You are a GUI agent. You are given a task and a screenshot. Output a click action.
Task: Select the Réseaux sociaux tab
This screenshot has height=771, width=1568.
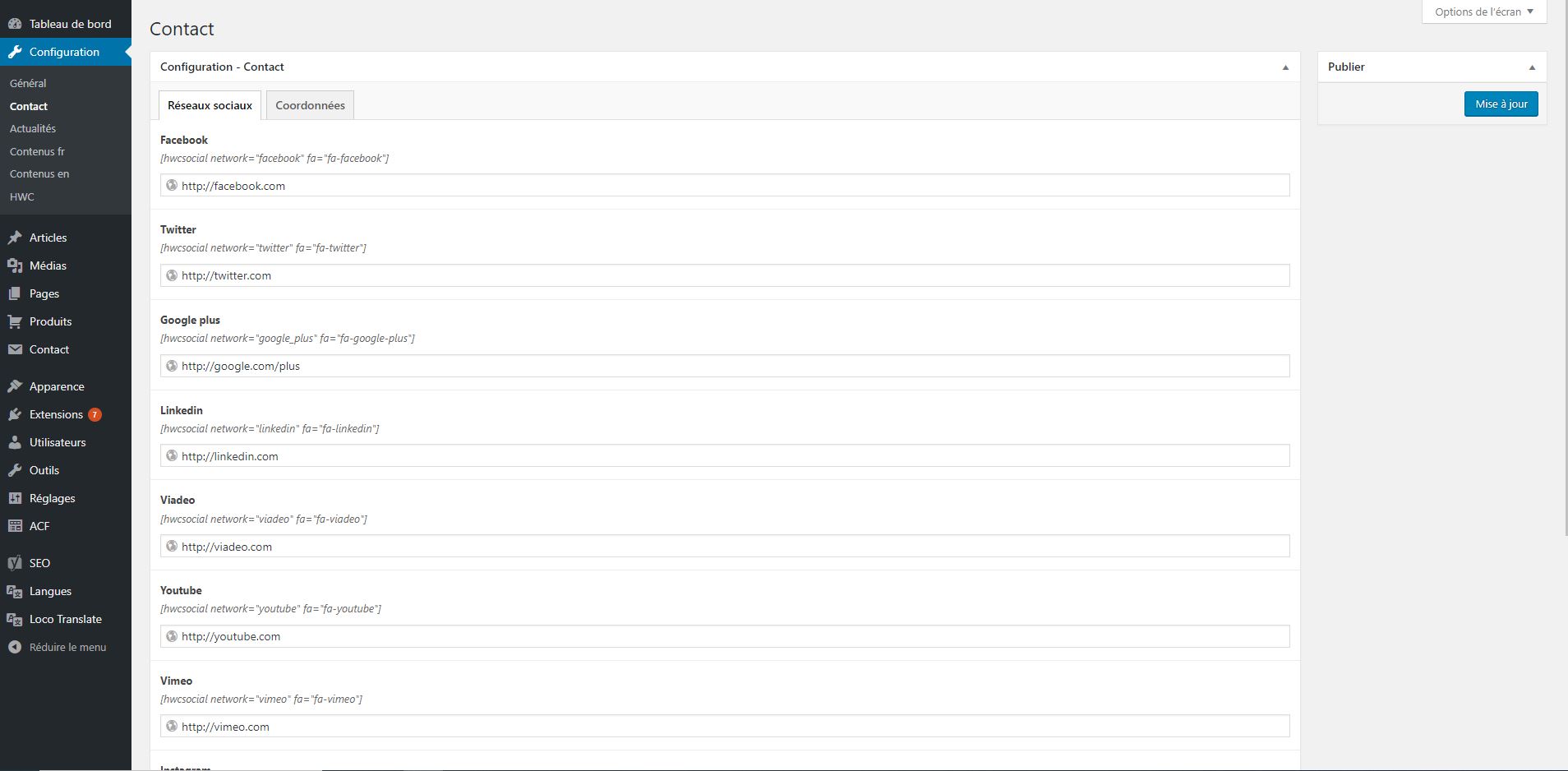pyautogui.click(x=210, y=105)
